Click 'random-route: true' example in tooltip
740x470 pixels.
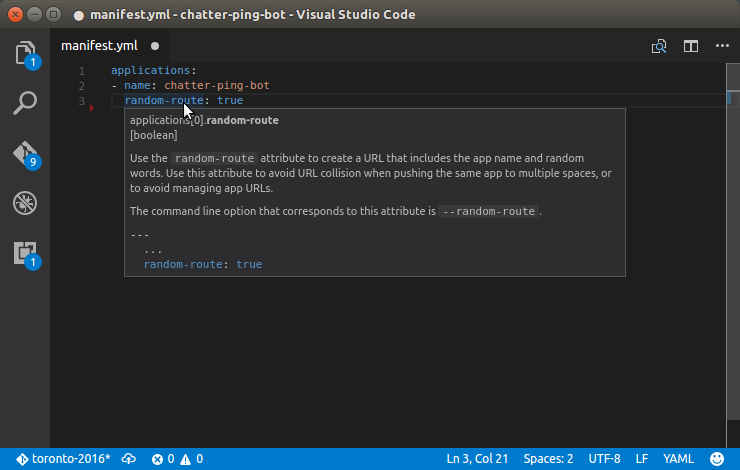point(202,264)
